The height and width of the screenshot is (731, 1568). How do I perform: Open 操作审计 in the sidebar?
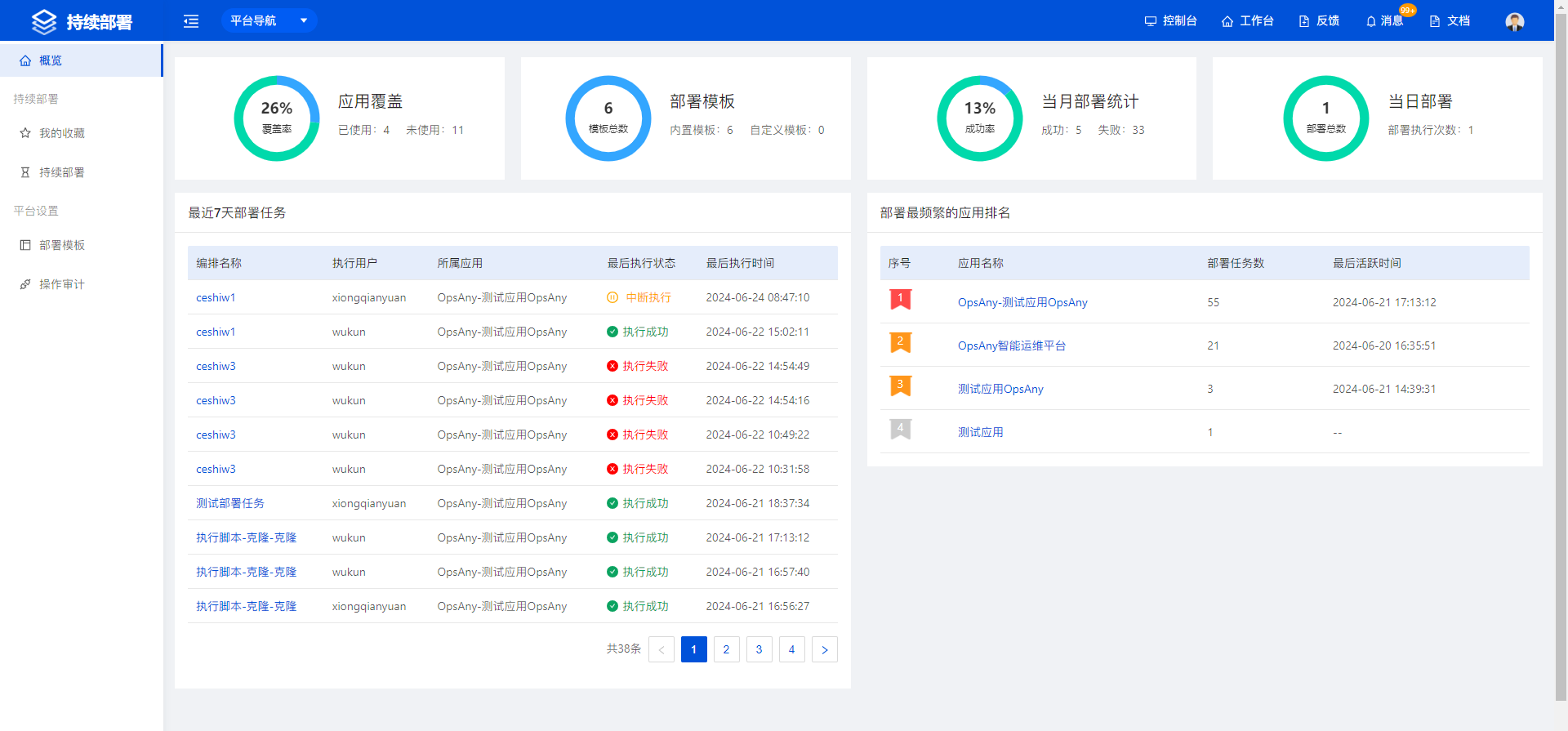[81, 284]
